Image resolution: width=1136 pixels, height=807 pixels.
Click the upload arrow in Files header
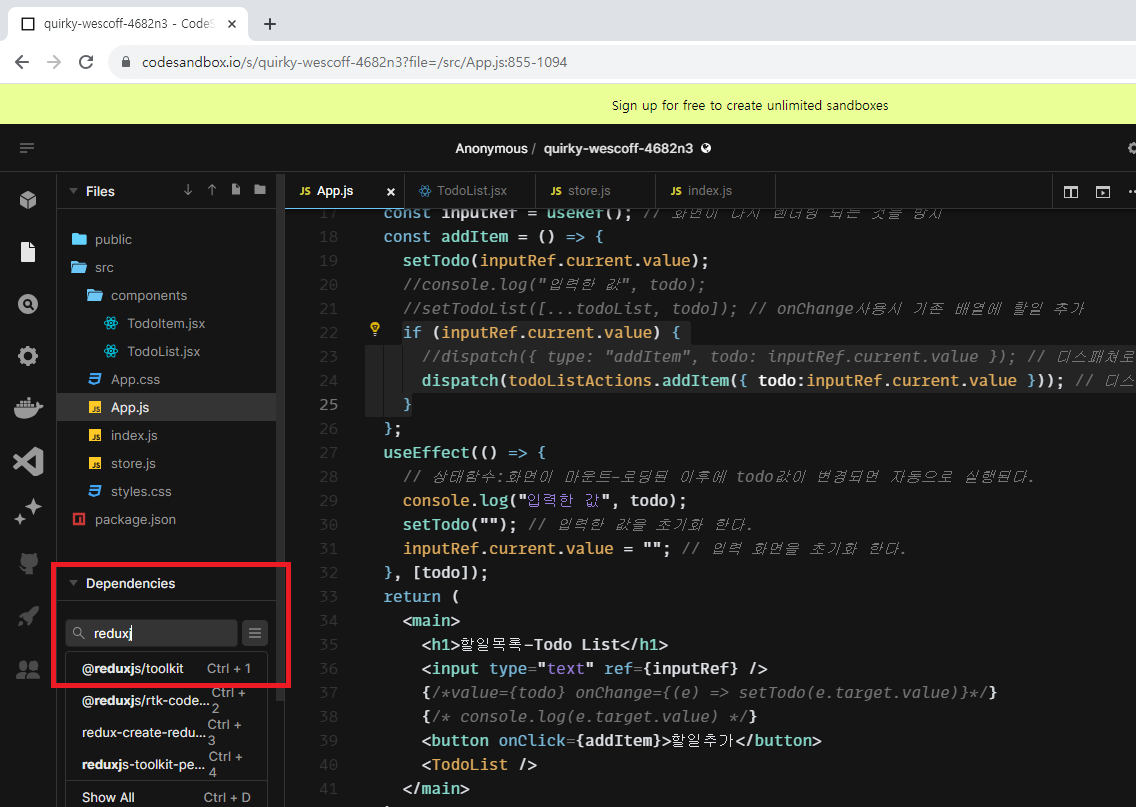pyautogui.click(x=212, y=190)
